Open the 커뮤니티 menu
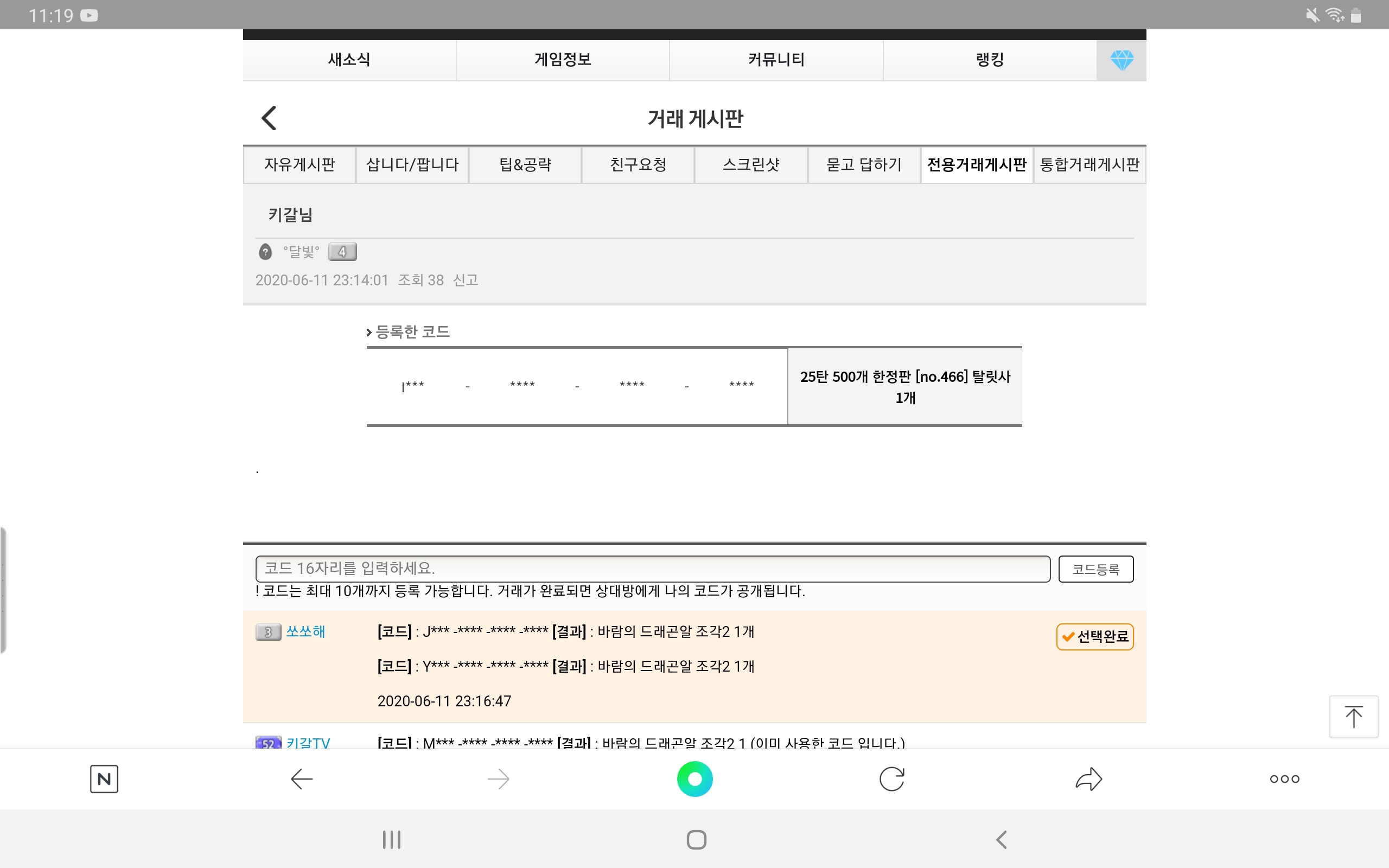Viewport: 1389px width, 868px height. coord(776,60)
